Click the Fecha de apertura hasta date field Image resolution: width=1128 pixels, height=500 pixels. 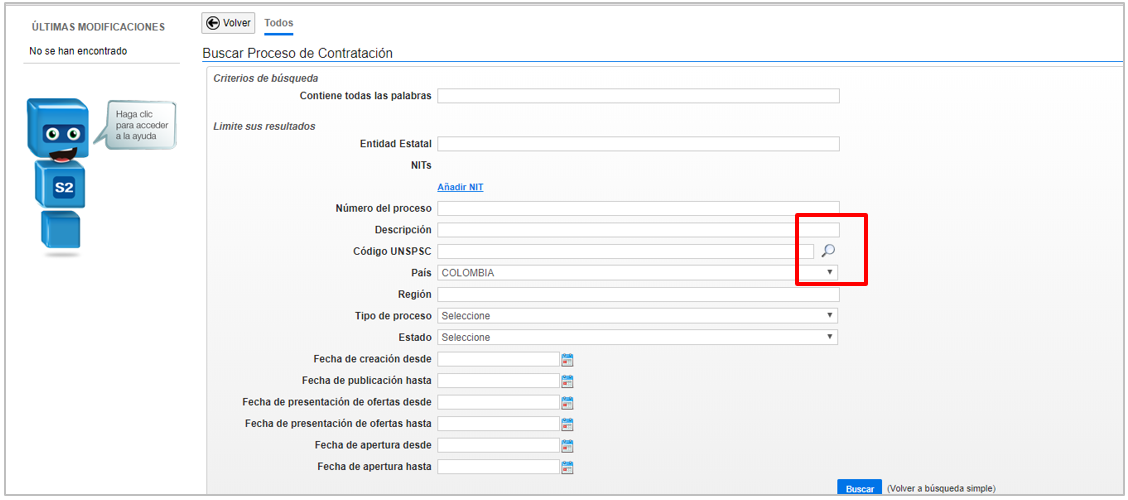[499, 467]
